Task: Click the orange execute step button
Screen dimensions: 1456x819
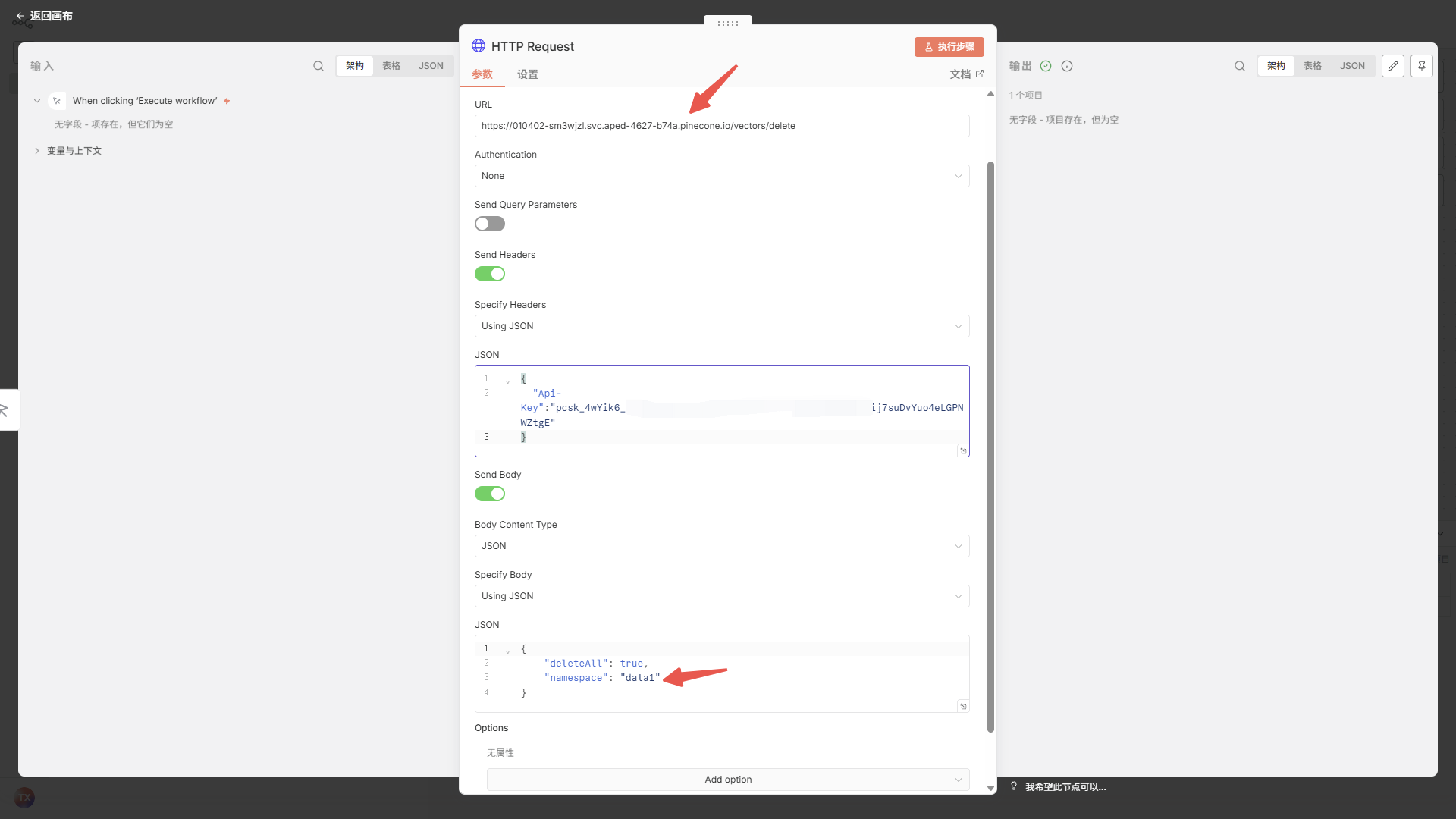Action: pos(949,47)
